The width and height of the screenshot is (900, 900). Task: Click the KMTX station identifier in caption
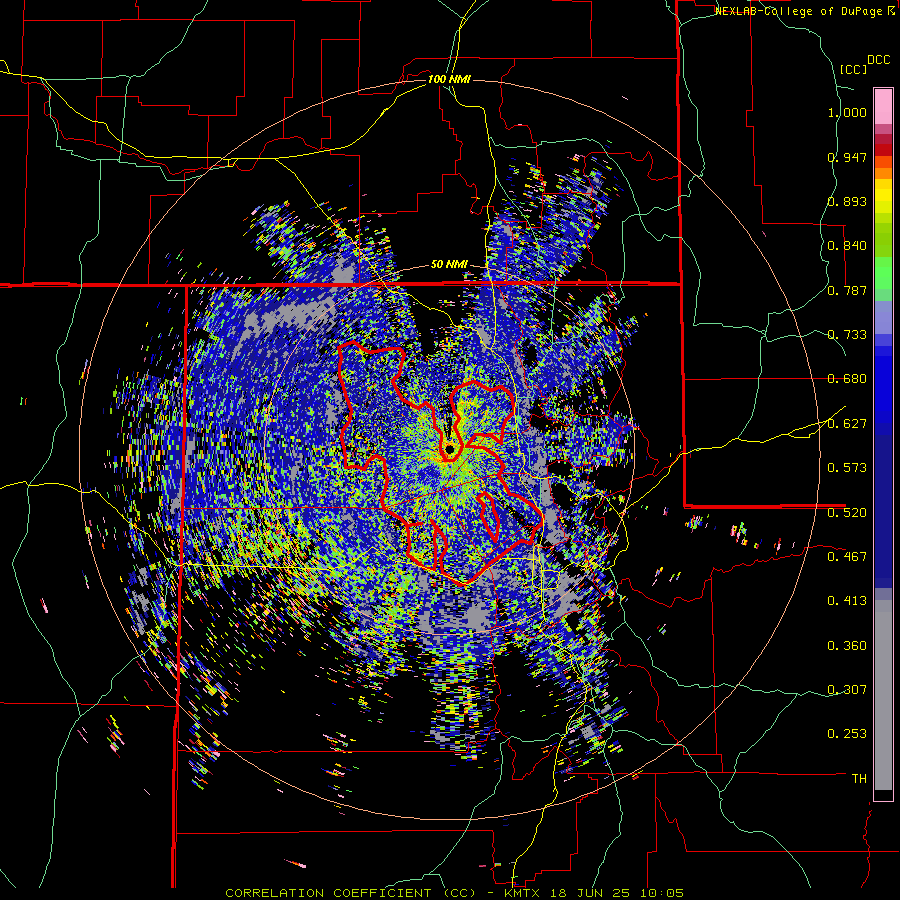click(524, 893)
